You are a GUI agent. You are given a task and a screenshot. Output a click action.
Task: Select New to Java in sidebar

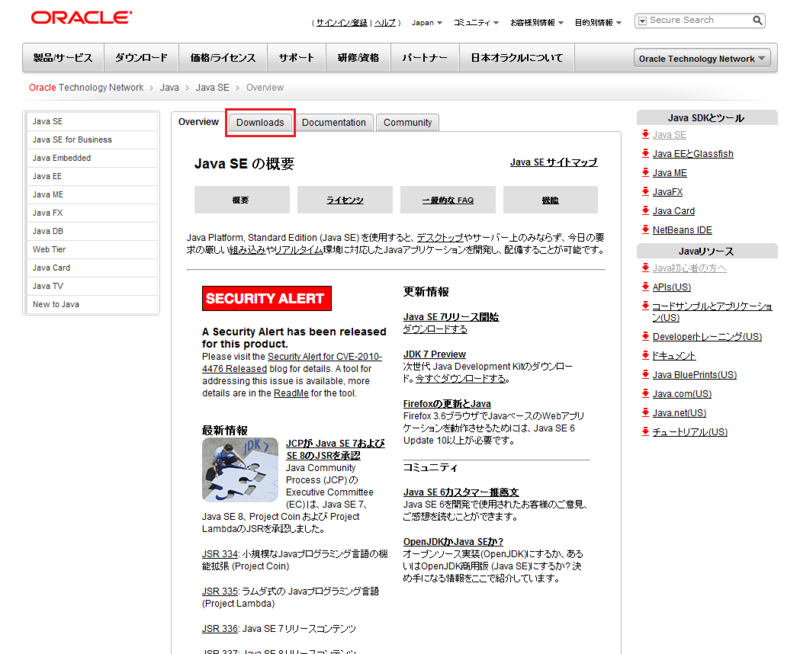point(92,305)
